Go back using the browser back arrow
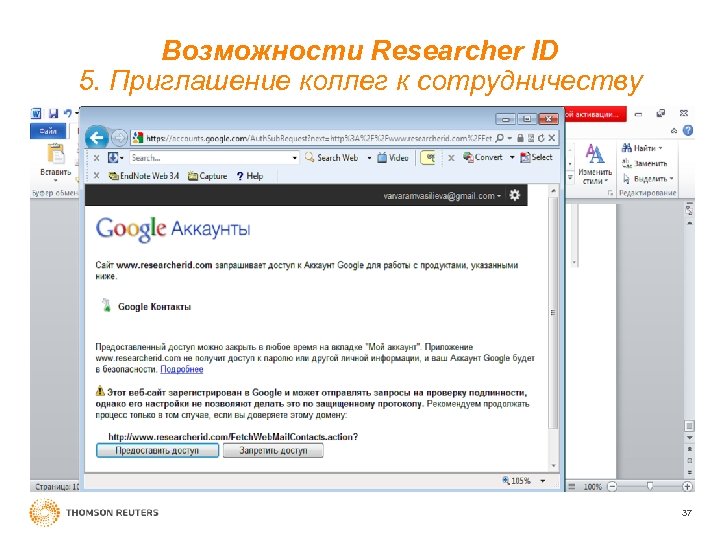Image resolution: width=720 pixels, height=540 pixels. pyautogui.click(x=97, y=137)
